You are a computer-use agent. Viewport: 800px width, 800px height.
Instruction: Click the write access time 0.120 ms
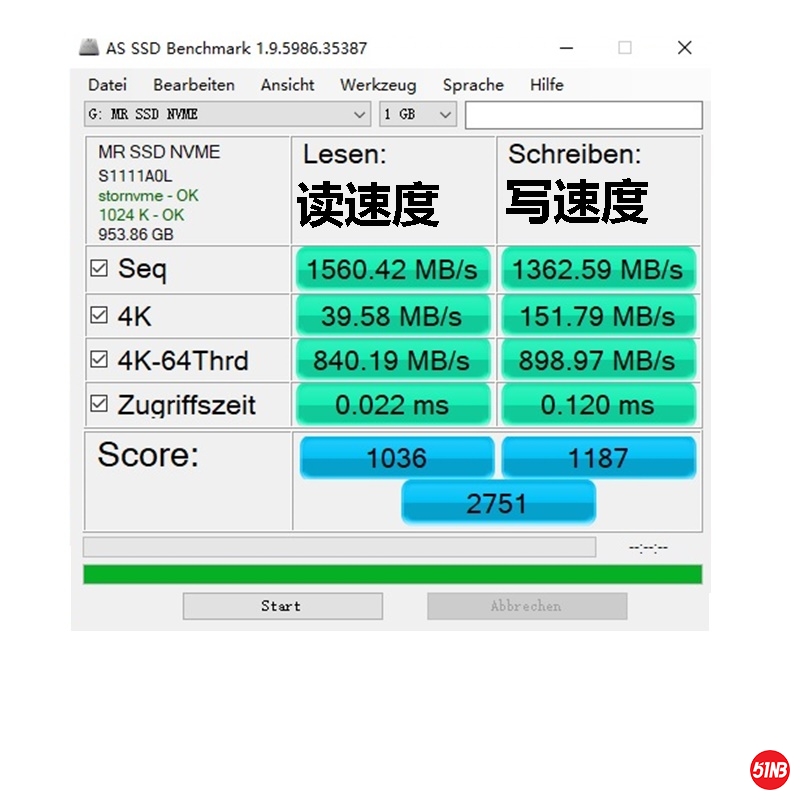pyautogui.click(x=598, y=405)
